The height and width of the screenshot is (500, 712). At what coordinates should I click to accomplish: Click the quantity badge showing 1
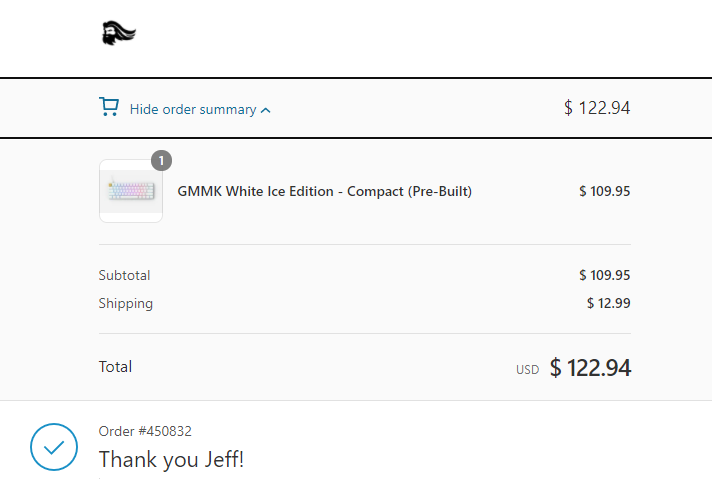pos(161,161)
